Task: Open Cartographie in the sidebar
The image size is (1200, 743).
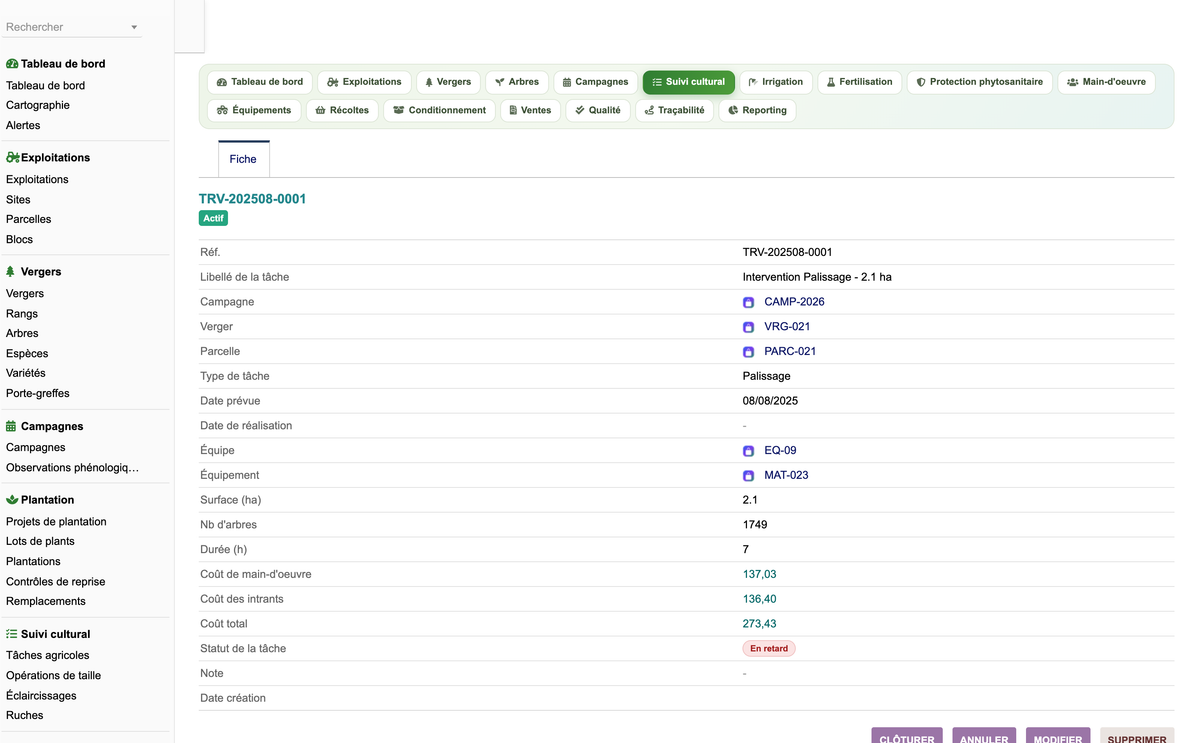Action: click(x=38, y=105)
